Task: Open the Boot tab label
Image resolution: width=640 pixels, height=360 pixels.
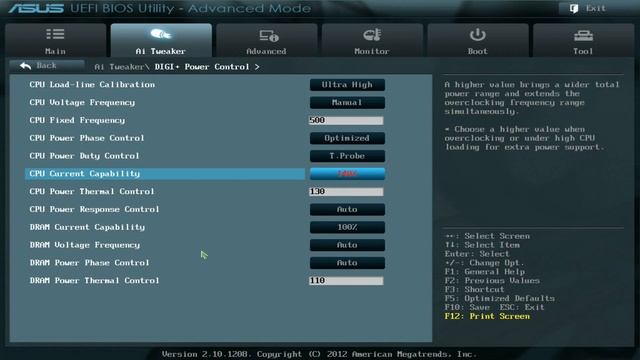Action: (x=478, y=51)
